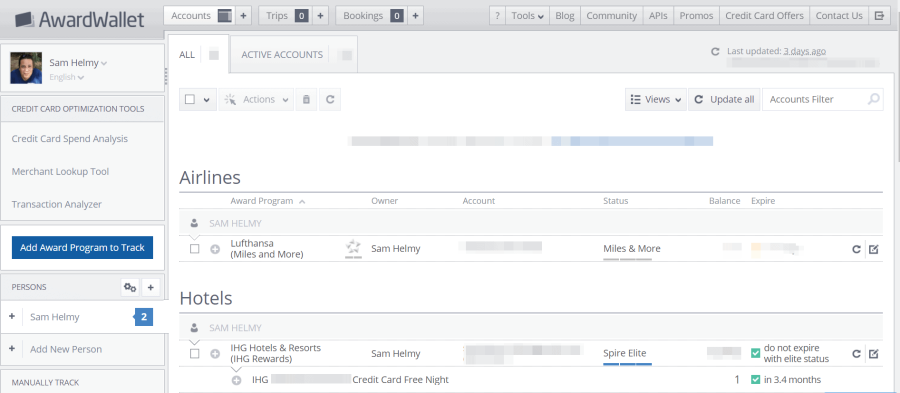Sort by Award Program column header
The image size is (900, 393).
coord(267,201)
